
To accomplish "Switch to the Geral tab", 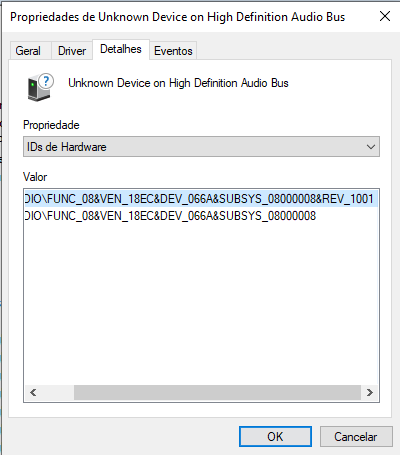I will click(x=28, y=51).
